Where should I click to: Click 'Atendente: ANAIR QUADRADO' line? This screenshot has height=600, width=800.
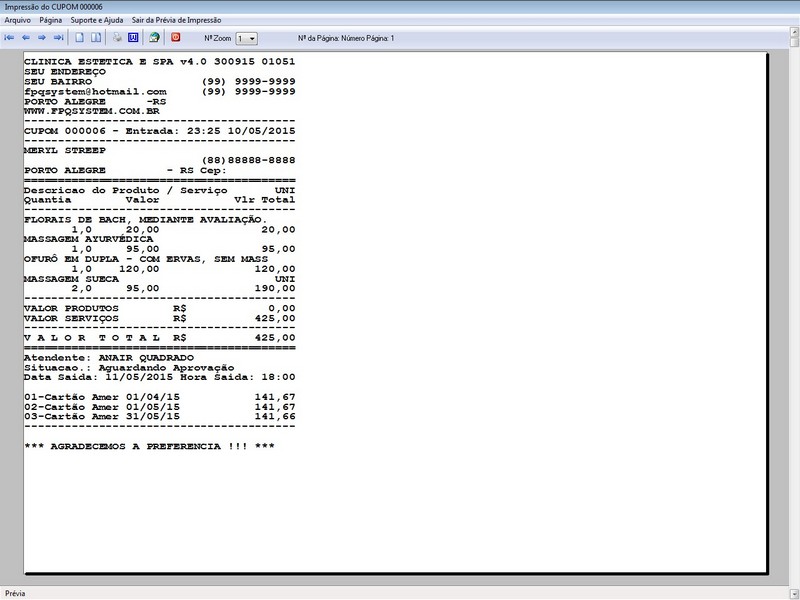(109, 358)
